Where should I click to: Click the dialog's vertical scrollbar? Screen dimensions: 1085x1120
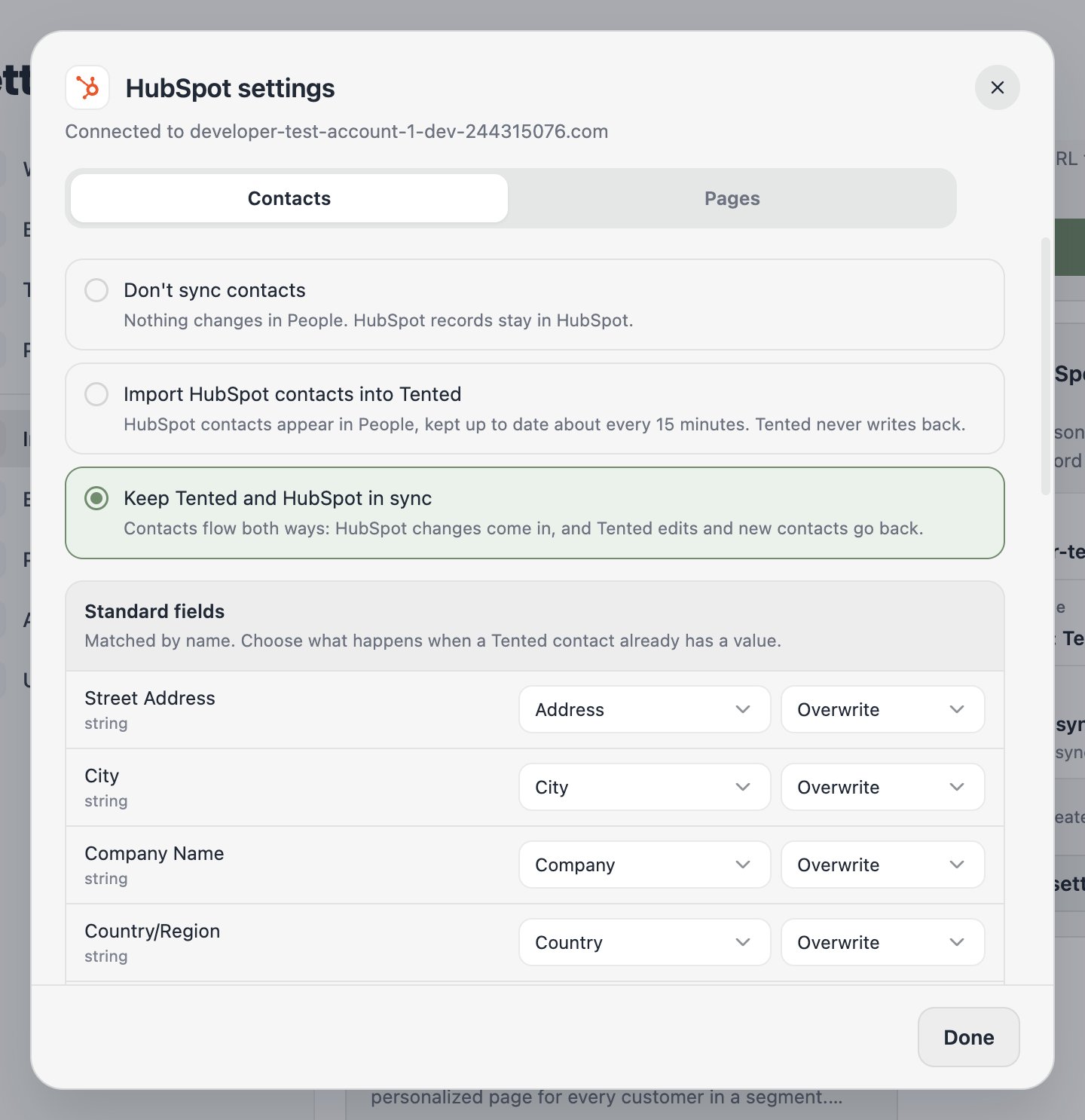coord(1045,366)
